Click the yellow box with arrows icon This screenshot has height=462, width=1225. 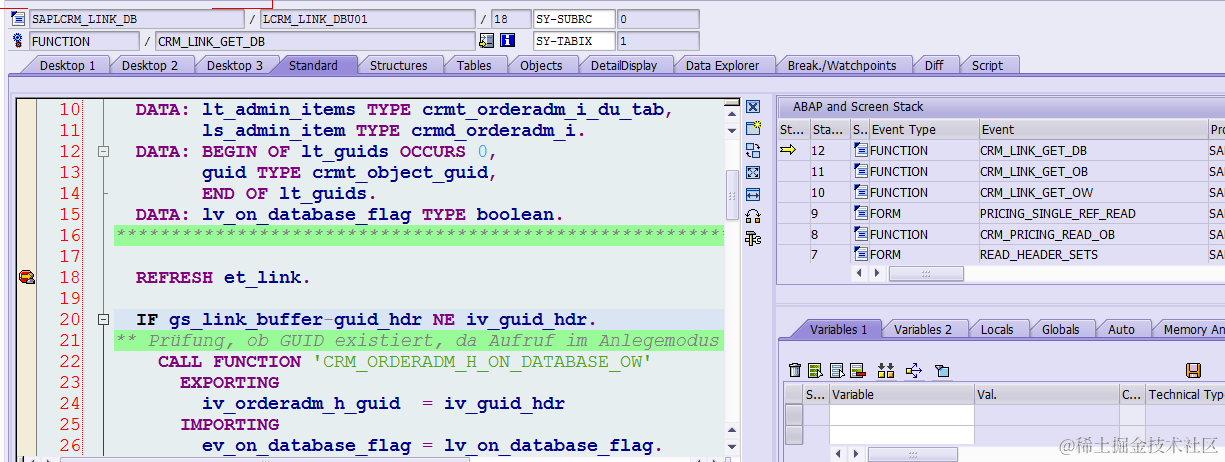[913, 370]
